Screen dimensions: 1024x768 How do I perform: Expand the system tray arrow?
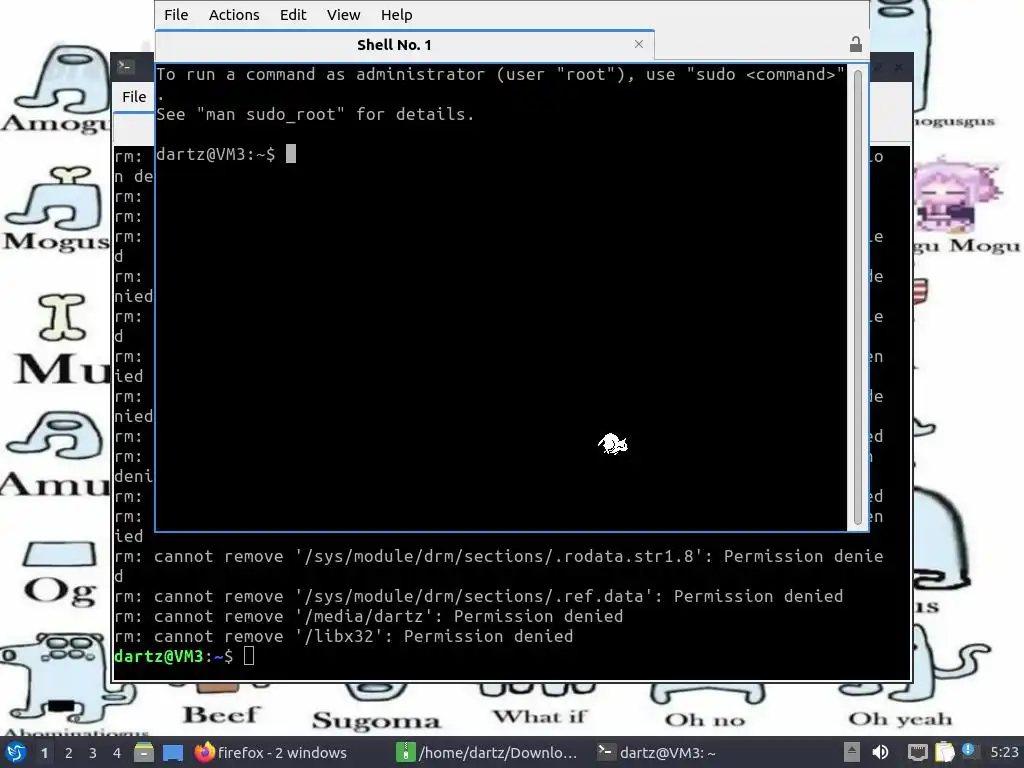851,752
